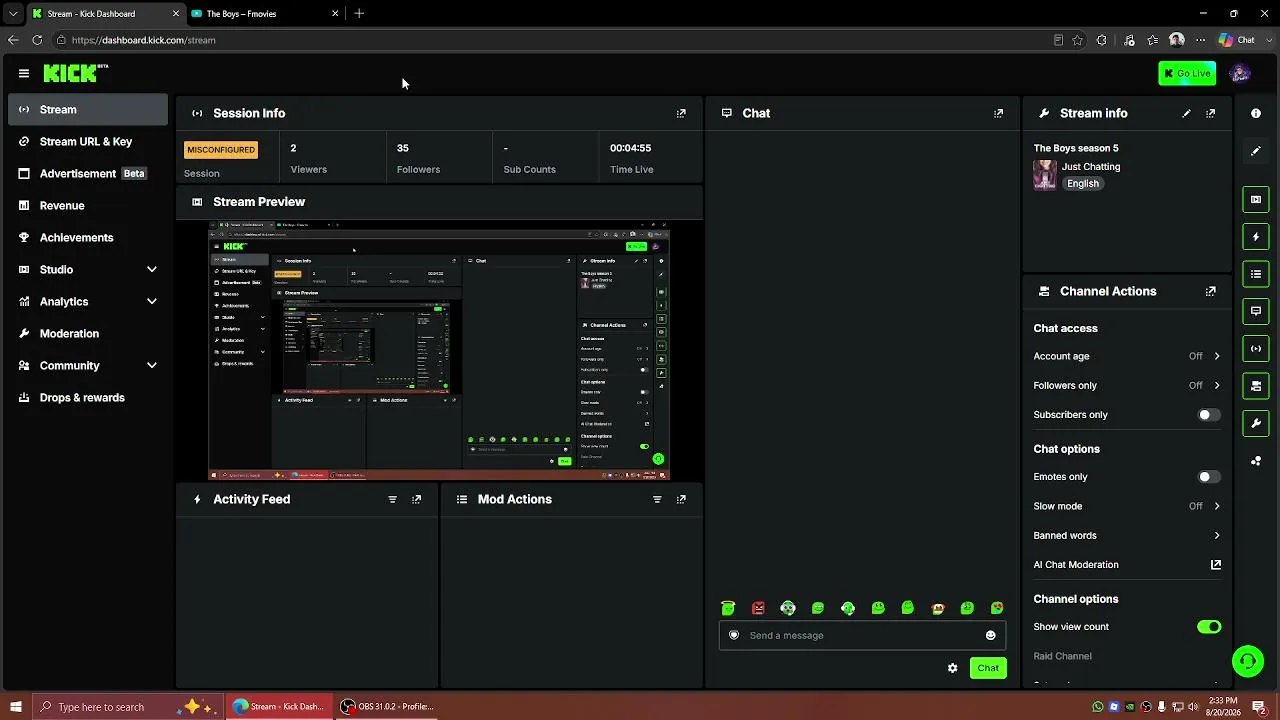Screen dimensions: 1280x720
Task: Open Mod Actions filter options
Action: 657,499
